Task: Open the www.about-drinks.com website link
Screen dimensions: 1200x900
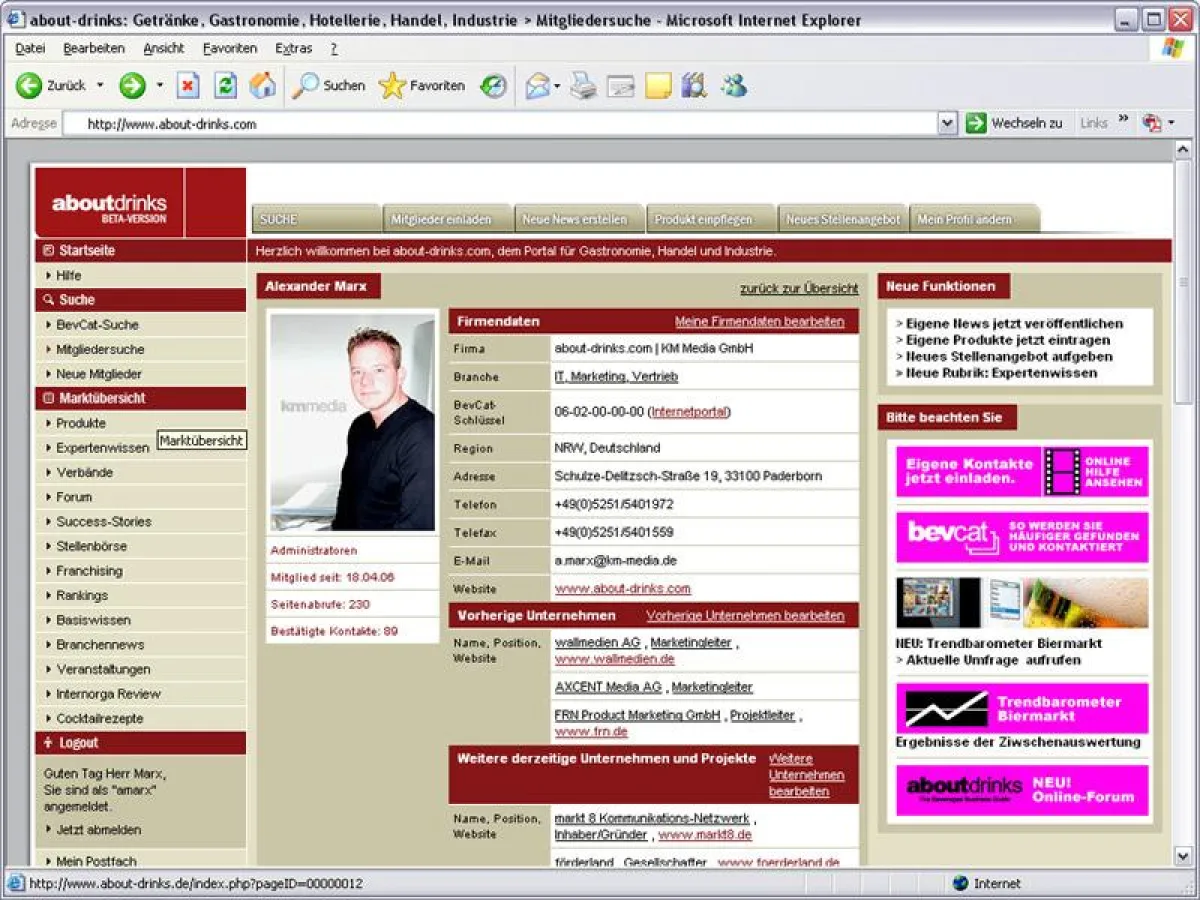Action: coord(624,589)
